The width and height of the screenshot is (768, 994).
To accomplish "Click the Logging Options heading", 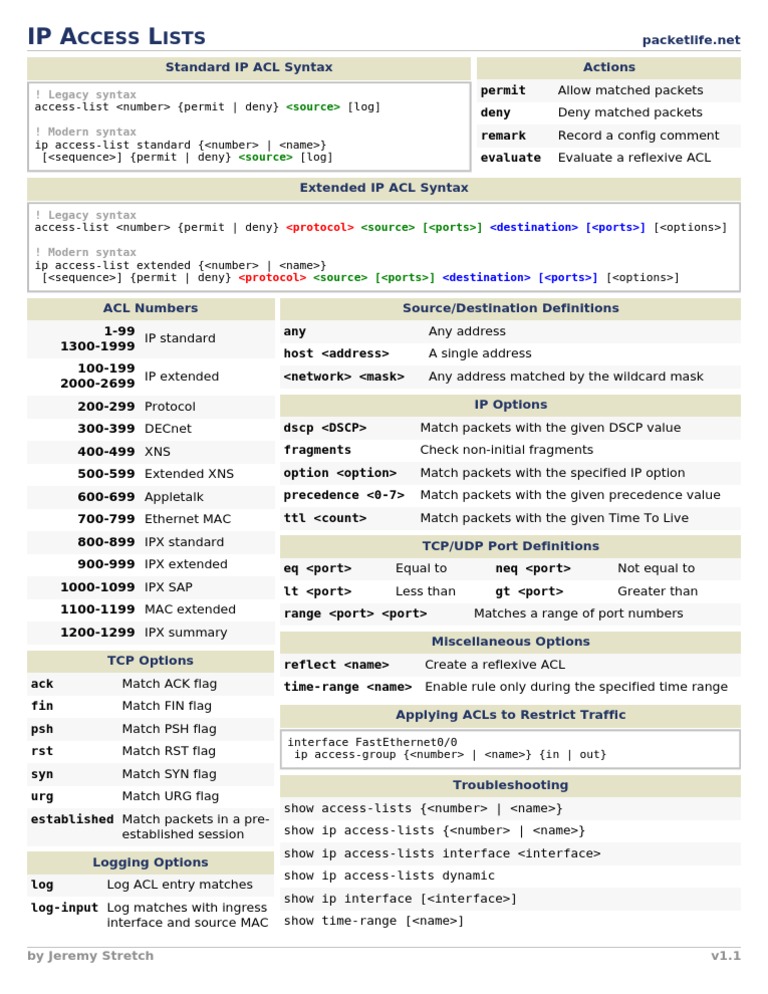I will coord(150,862).
